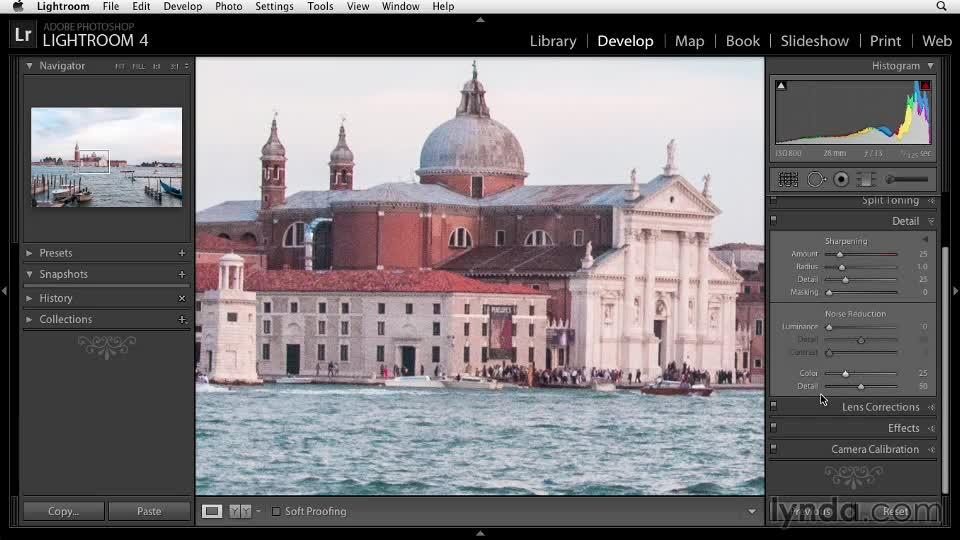Viewport: 960px width, 540px height.
Task: Switch to the Map module
Action: pyautogui.click(x=689, y=41)
